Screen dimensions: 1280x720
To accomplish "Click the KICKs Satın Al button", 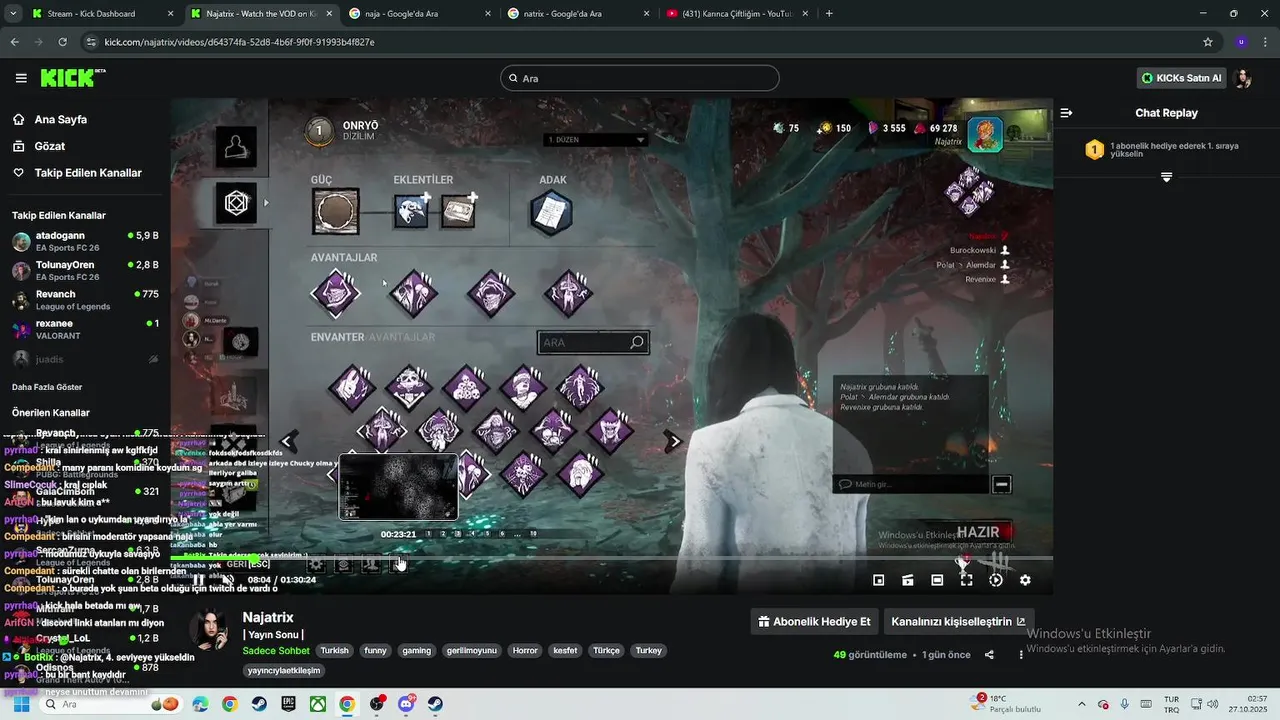I will 1182,78.
